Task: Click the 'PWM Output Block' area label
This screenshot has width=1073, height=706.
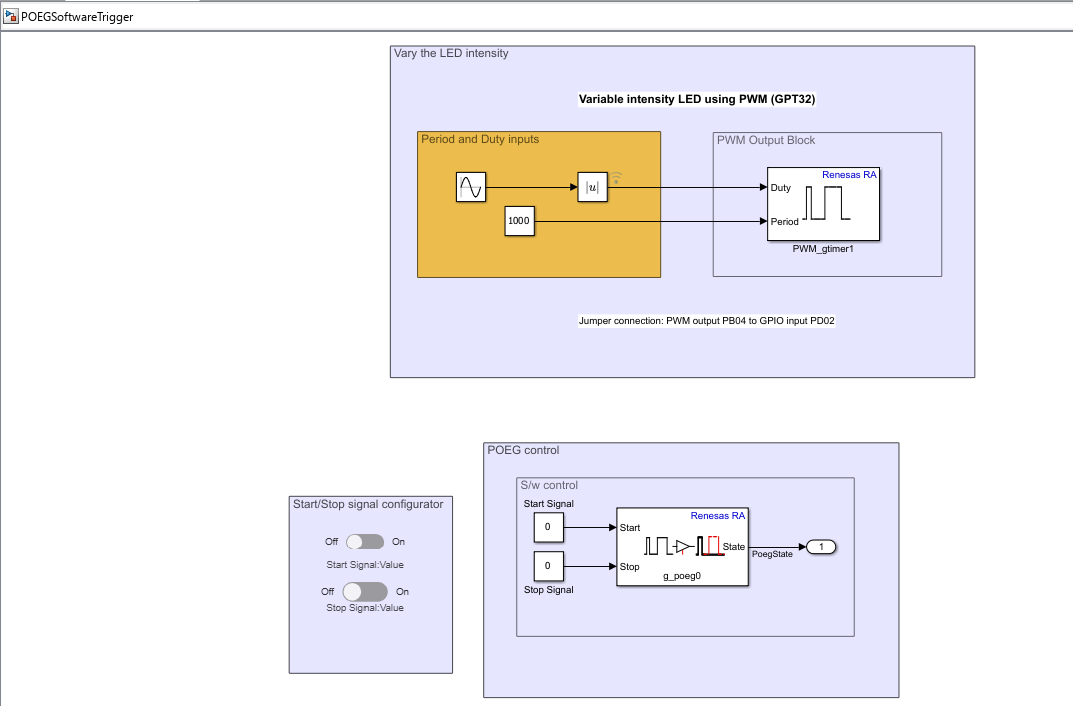Action: [766, 140]
